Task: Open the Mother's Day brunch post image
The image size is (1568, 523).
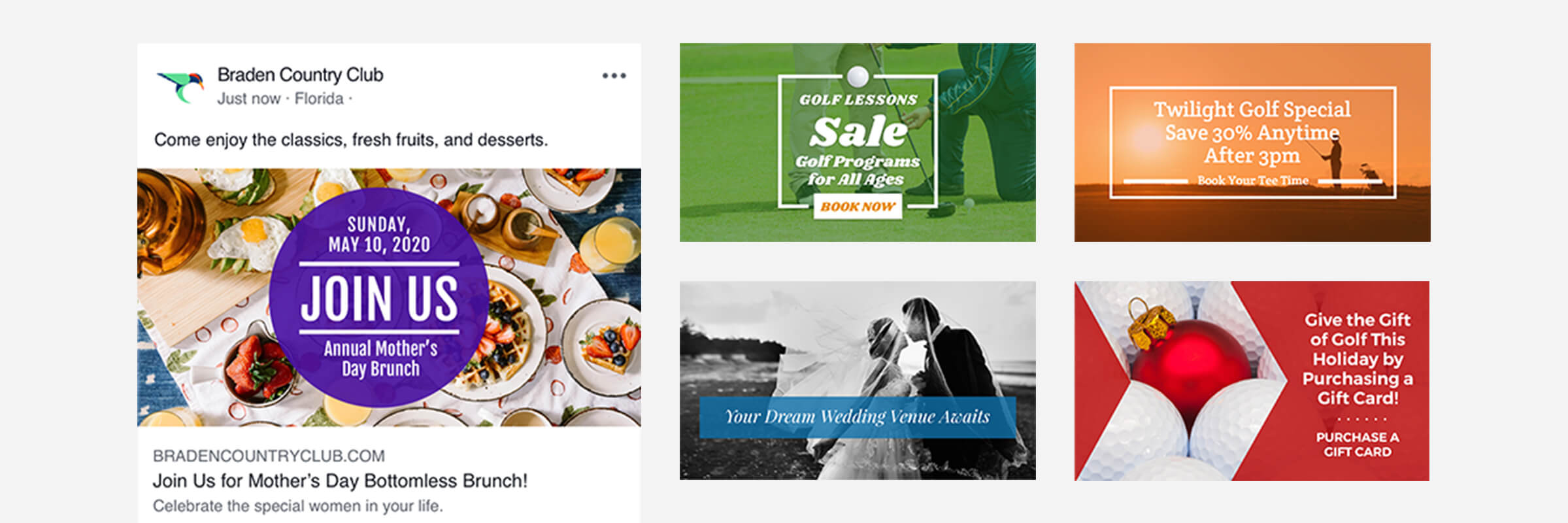Action: click(x=389, y=297)
